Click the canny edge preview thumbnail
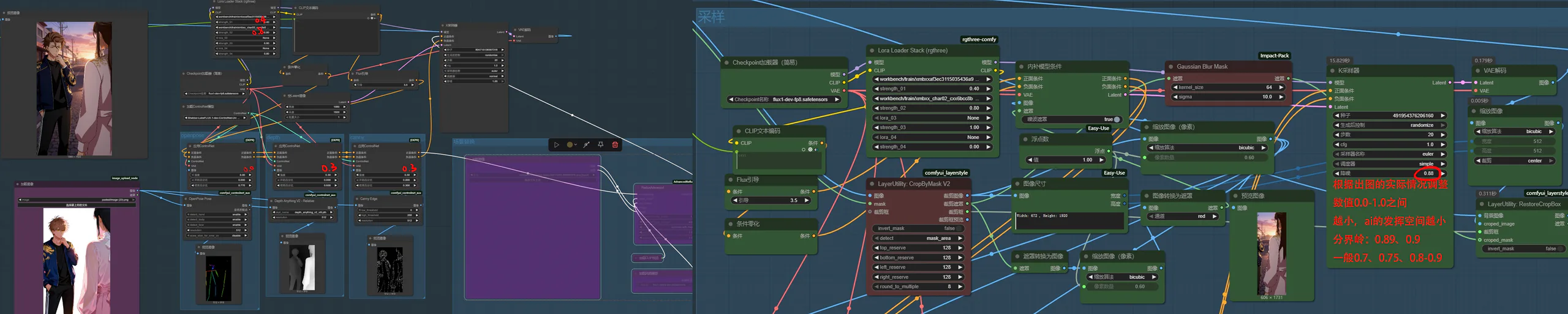This screenshot has width=1568, height=314. click(390, 270)
